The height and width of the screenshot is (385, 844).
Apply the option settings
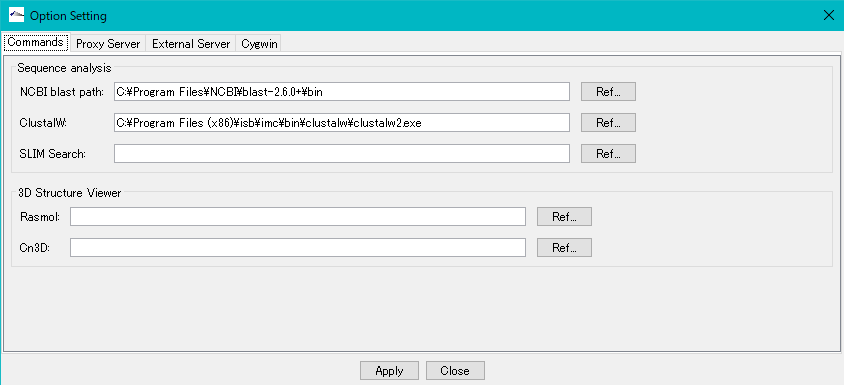tap(389, 370)
